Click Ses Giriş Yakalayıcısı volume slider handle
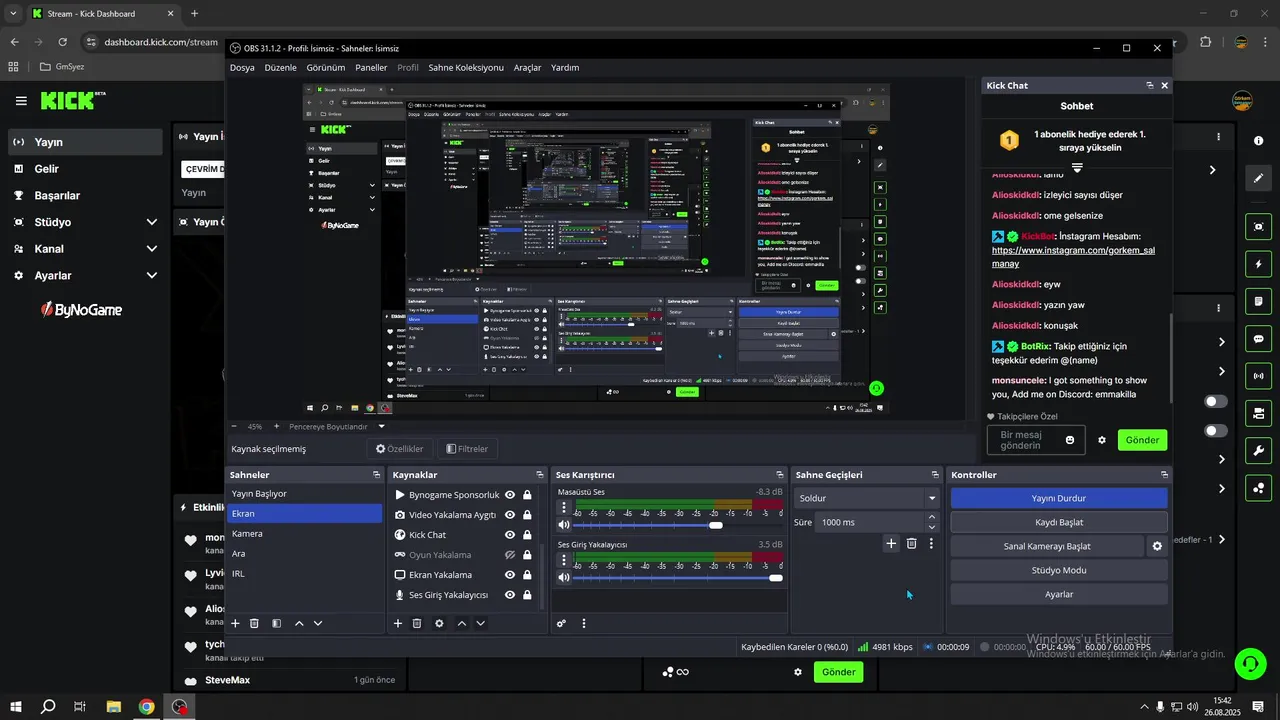 click(776, 577)
